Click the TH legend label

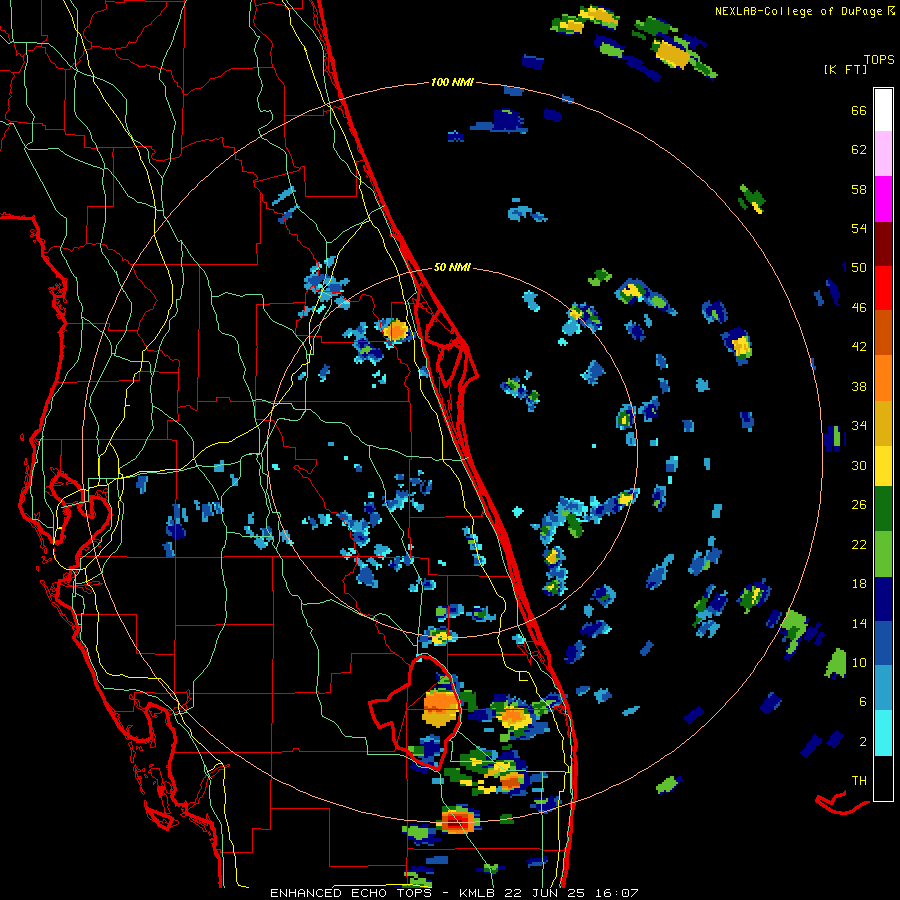[859, 781]
